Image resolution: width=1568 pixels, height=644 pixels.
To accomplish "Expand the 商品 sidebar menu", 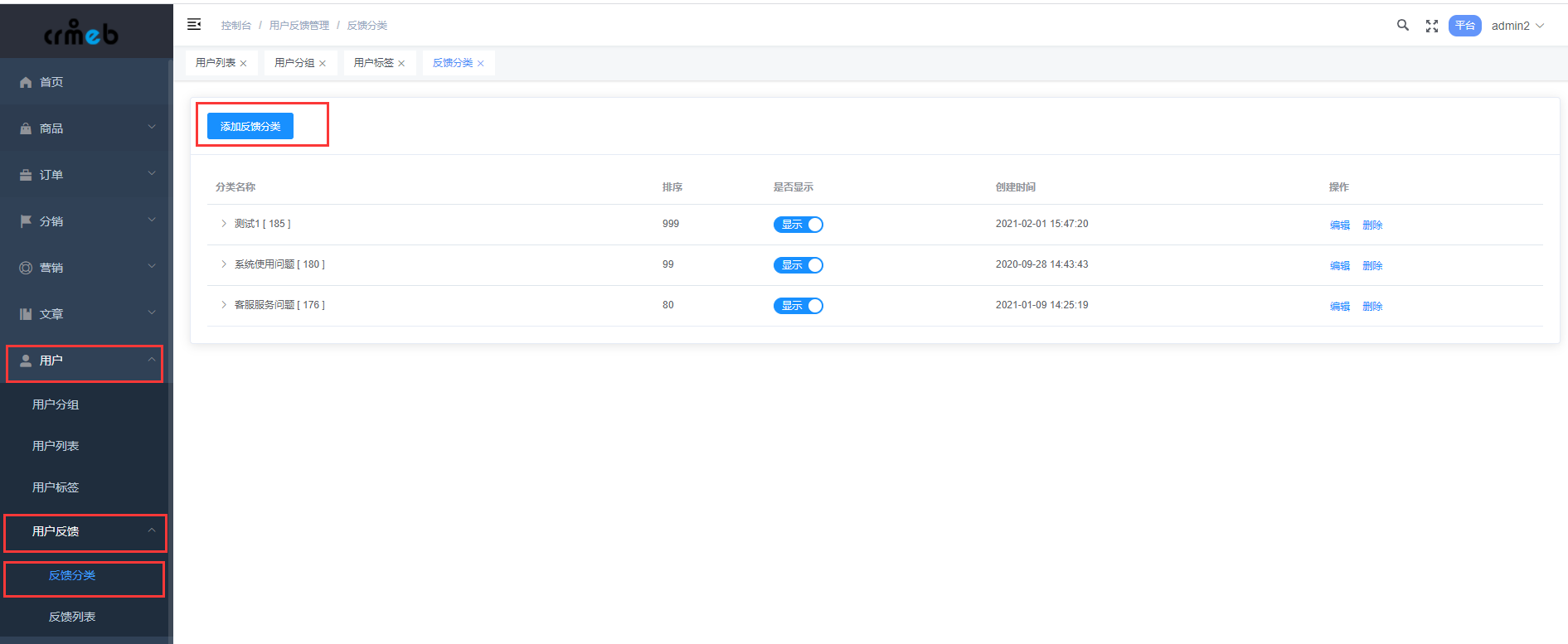I will coord(152,127).
